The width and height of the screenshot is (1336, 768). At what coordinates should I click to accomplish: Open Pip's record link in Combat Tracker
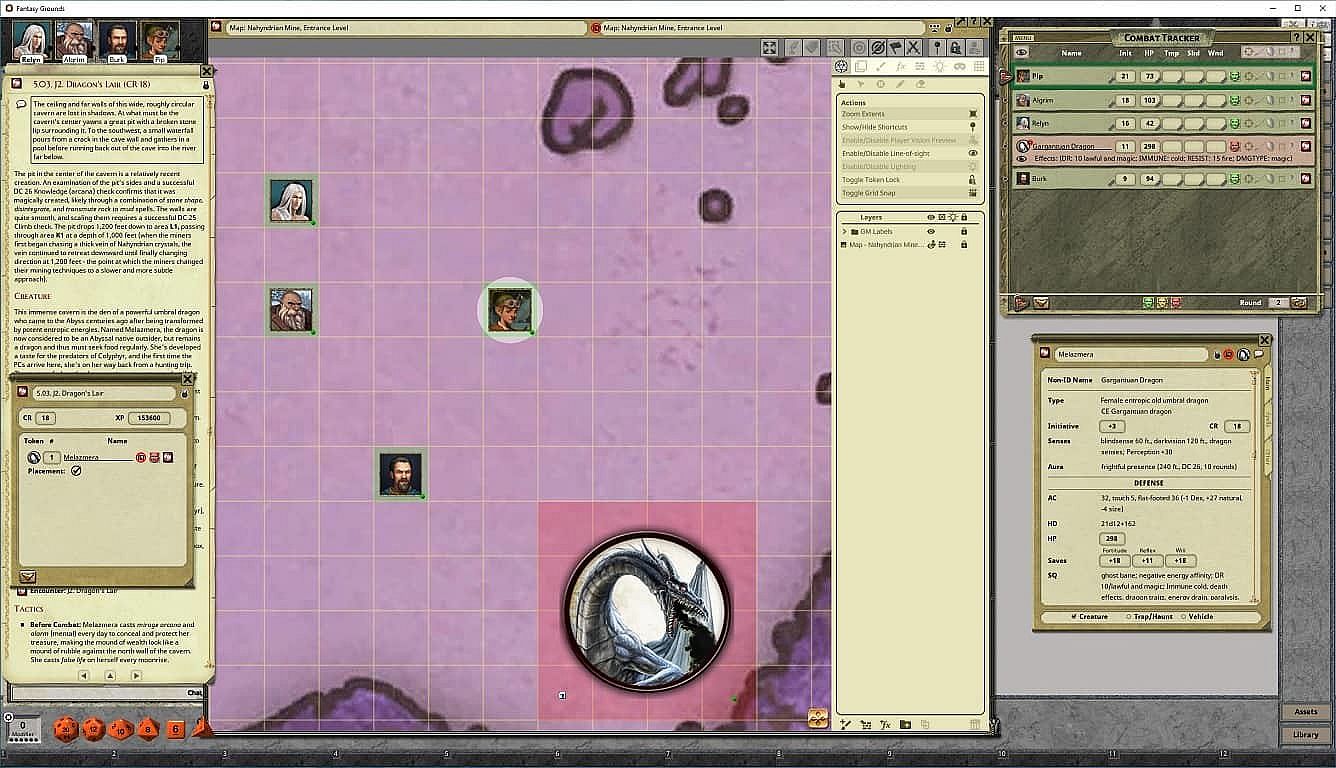[x=1305, y=76]
